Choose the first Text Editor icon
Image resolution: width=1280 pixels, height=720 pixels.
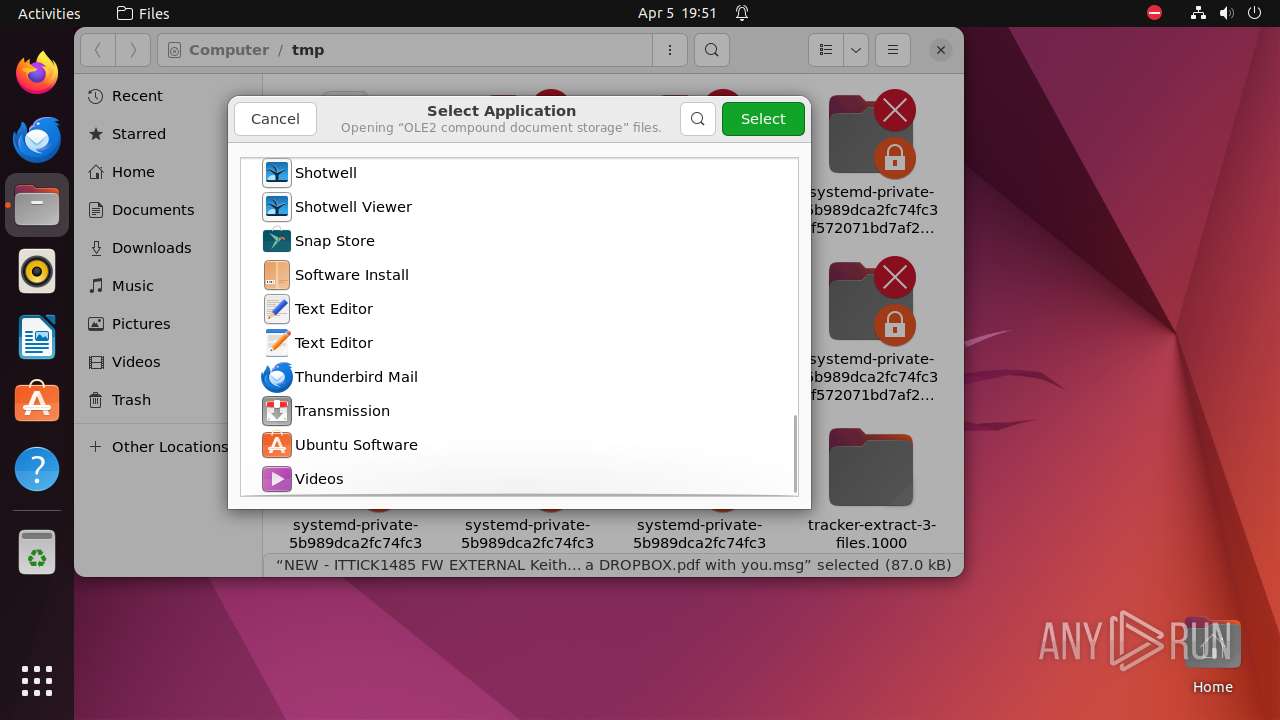pyautogui.click(x=277, y=309)
